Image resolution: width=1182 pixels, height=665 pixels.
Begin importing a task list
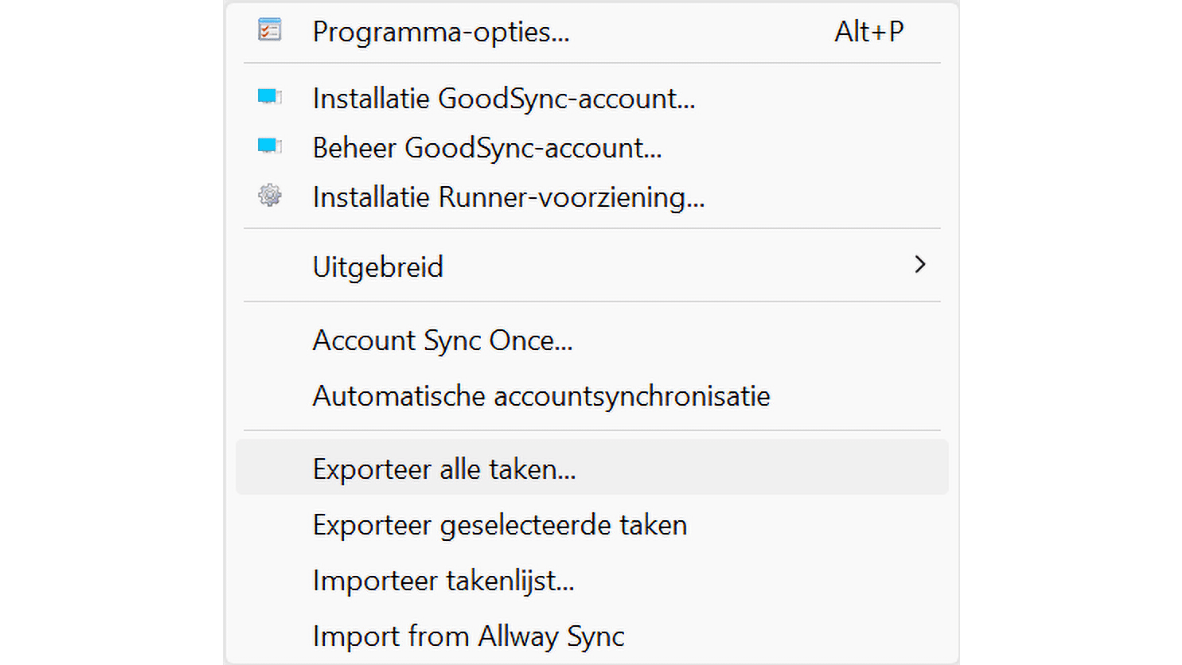click(445, 580)
